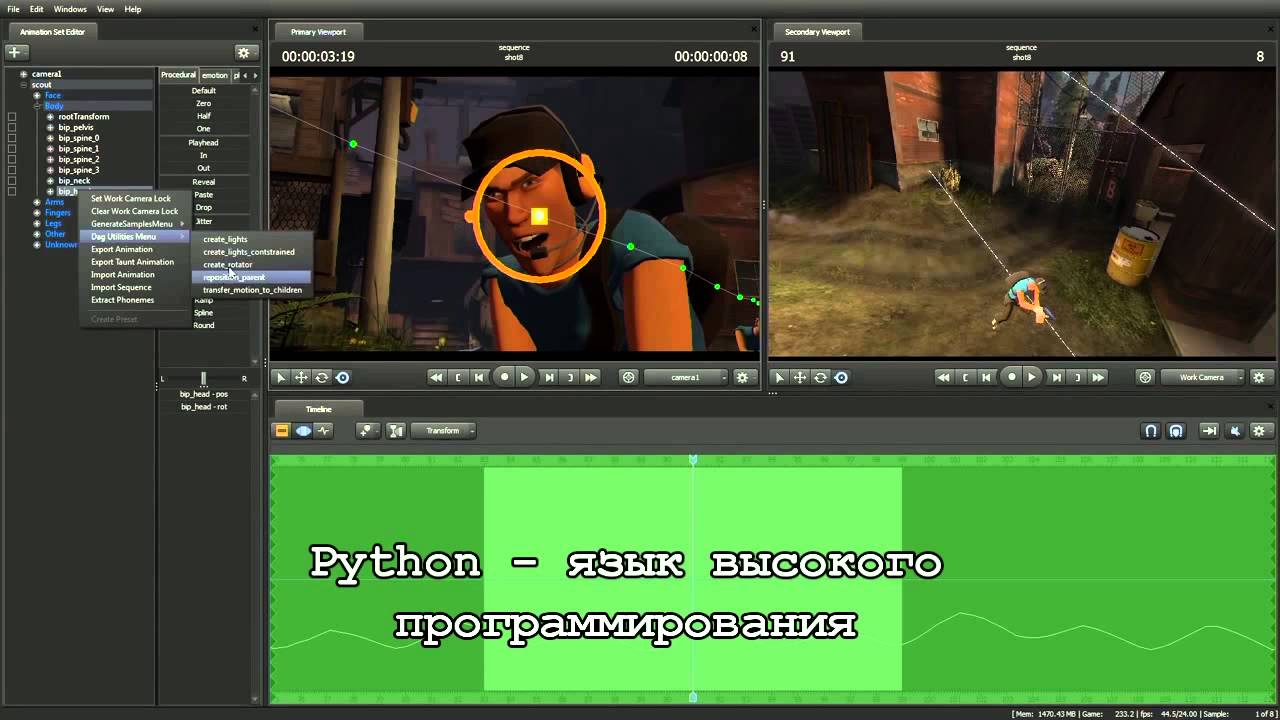Toggle the second magnet snap icon in Timeline
The image size is (1280, 720).
pos(1176,431)
